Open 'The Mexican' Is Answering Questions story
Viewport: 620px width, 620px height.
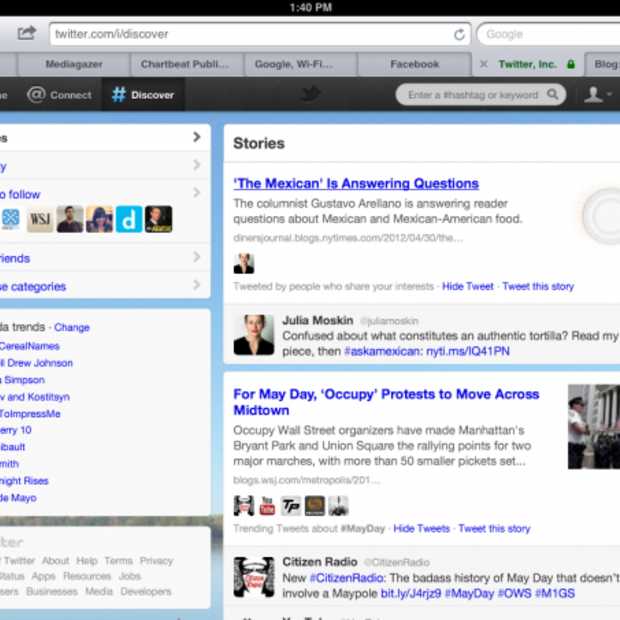point(356,183)
